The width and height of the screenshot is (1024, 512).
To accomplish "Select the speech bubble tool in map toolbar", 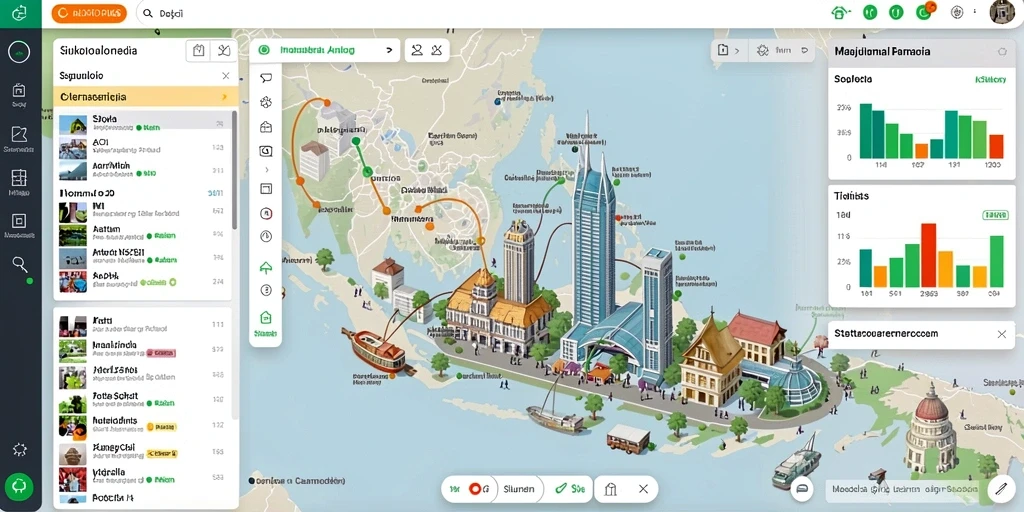I will [266, 78].
